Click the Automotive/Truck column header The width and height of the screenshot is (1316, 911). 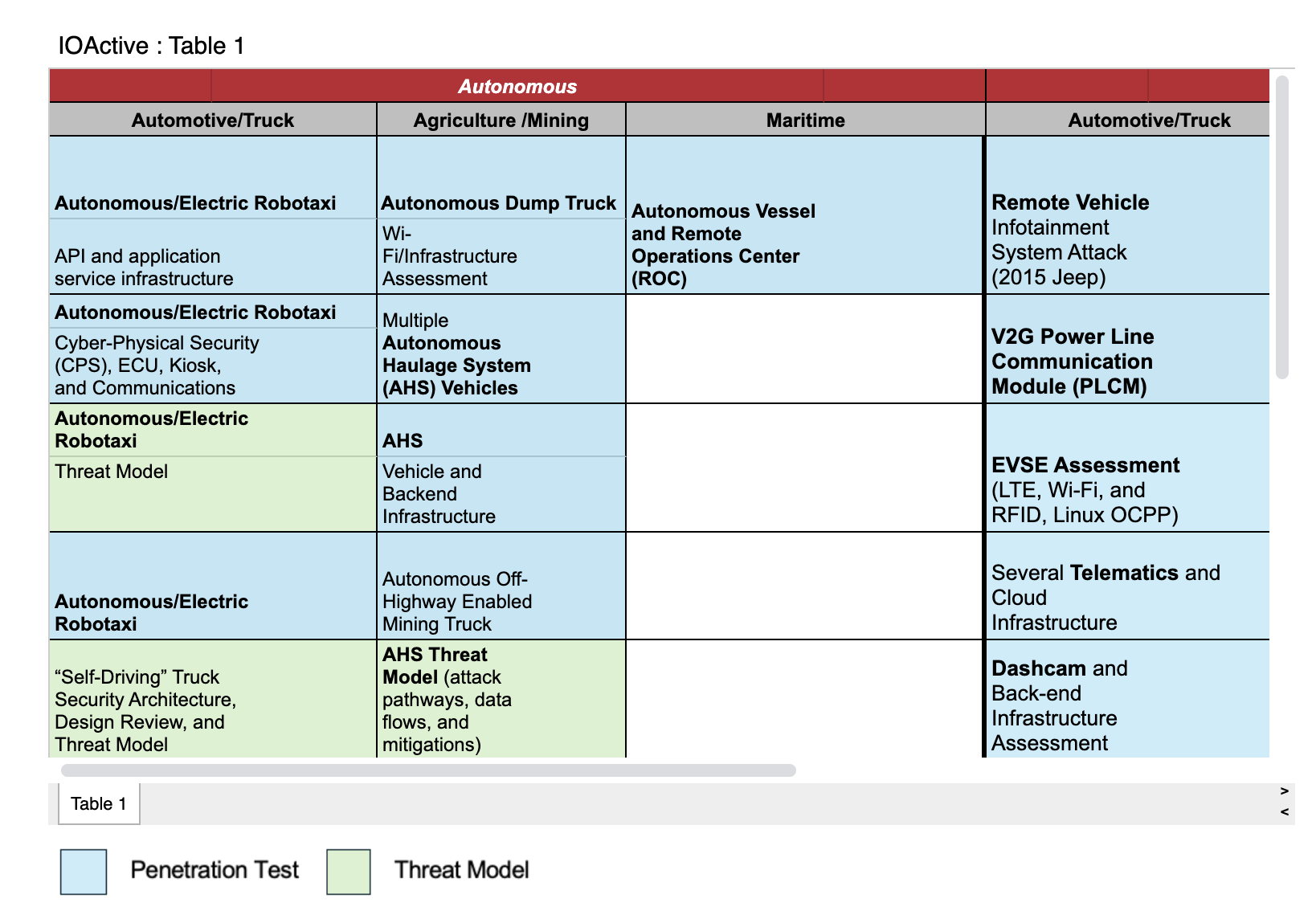[212, 120]
